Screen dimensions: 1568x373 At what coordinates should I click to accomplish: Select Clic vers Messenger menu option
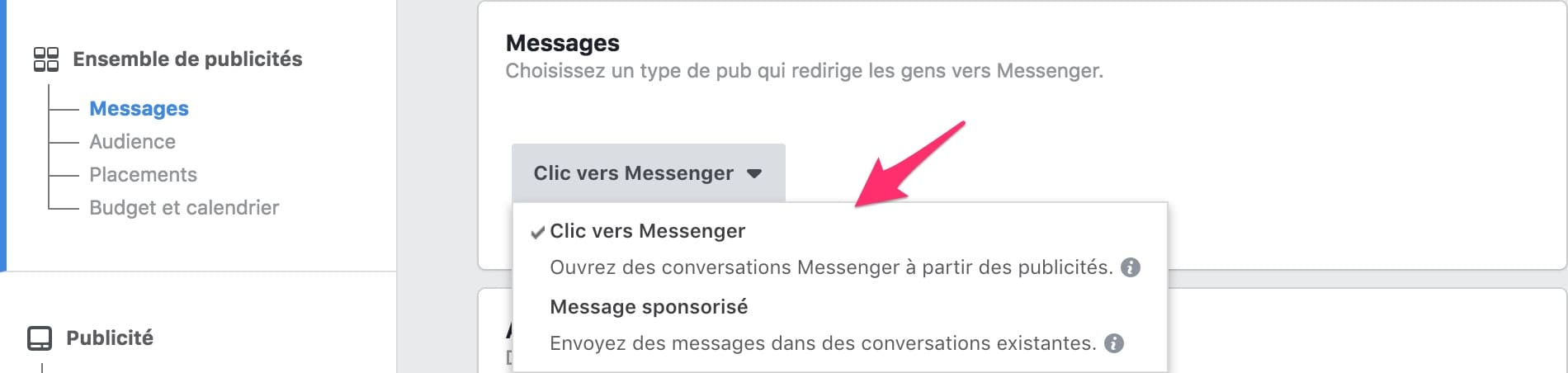[x=647, y=231]
